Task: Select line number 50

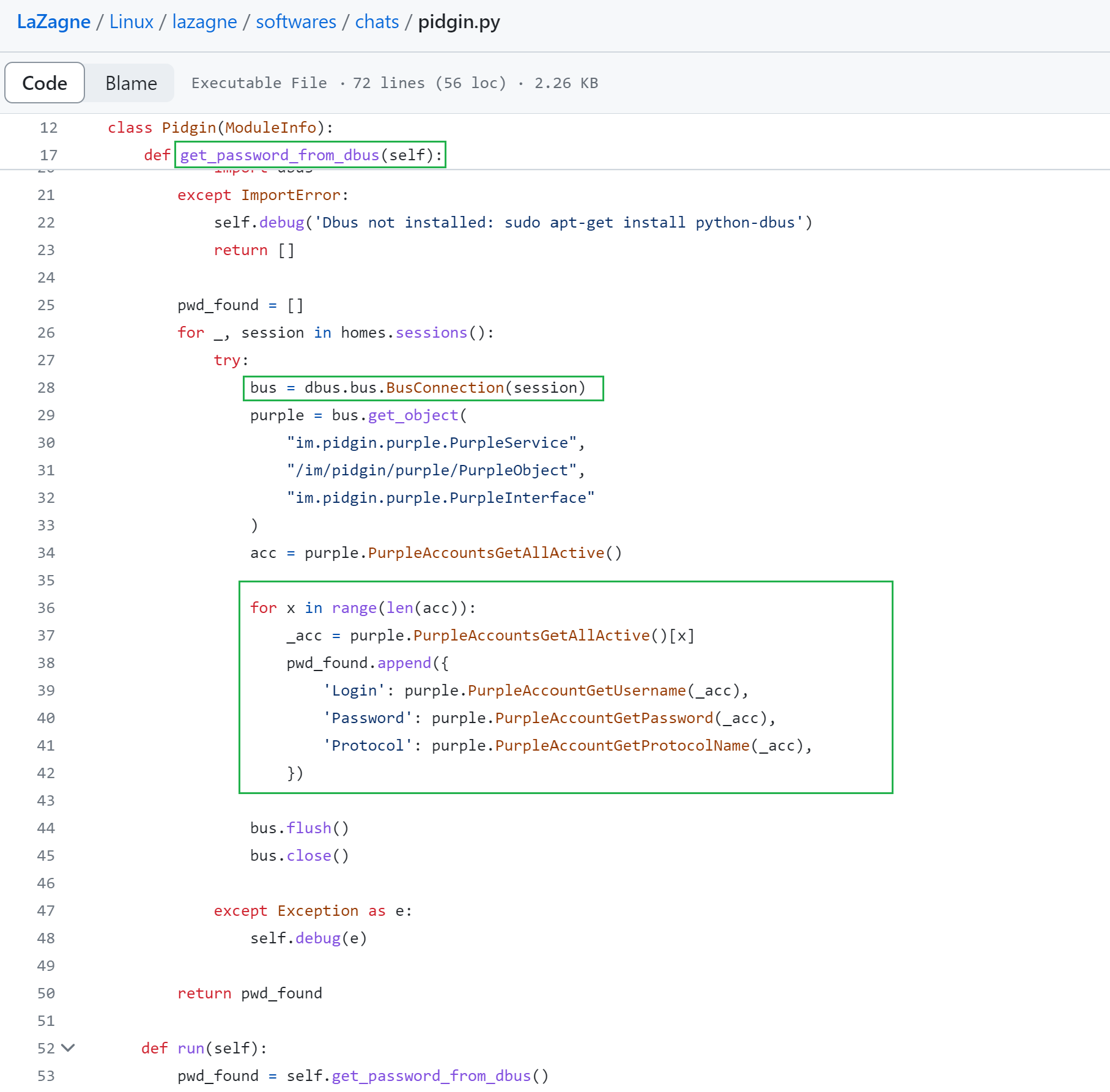Action: click(46, 994)
